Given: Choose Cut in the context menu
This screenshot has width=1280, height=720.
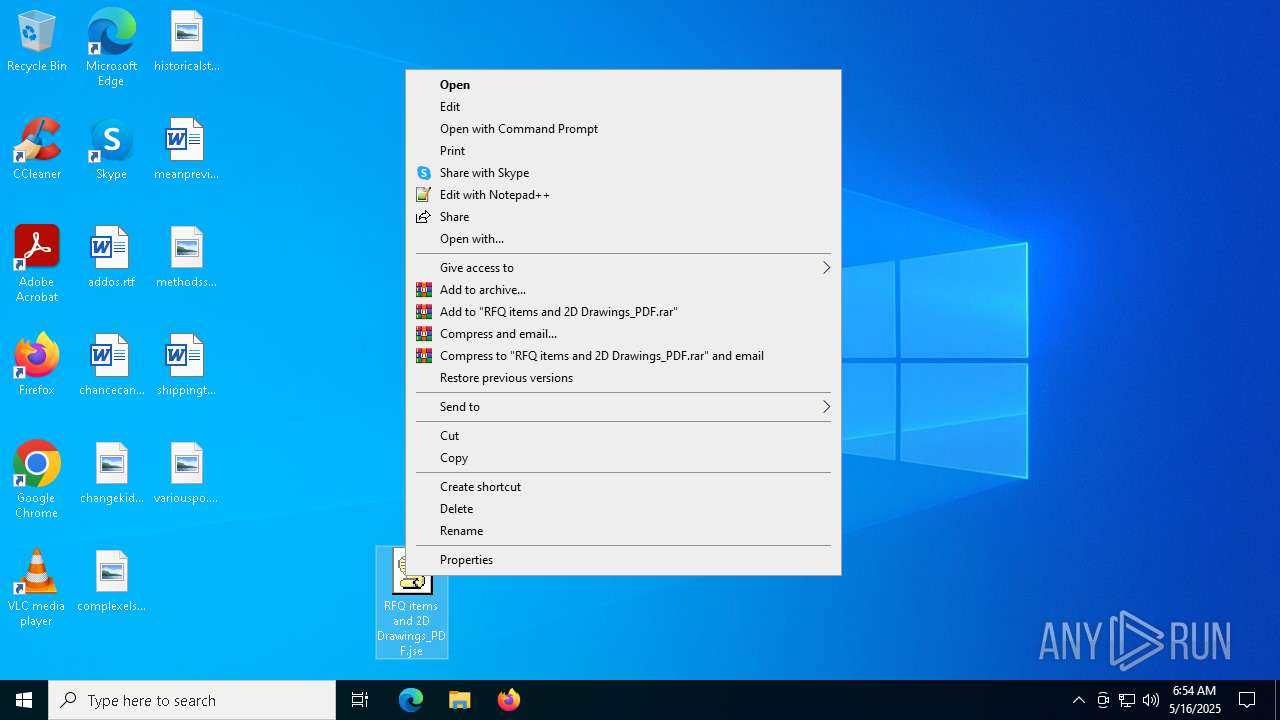Looking at the screenshot, I should (x=623, y=436).
